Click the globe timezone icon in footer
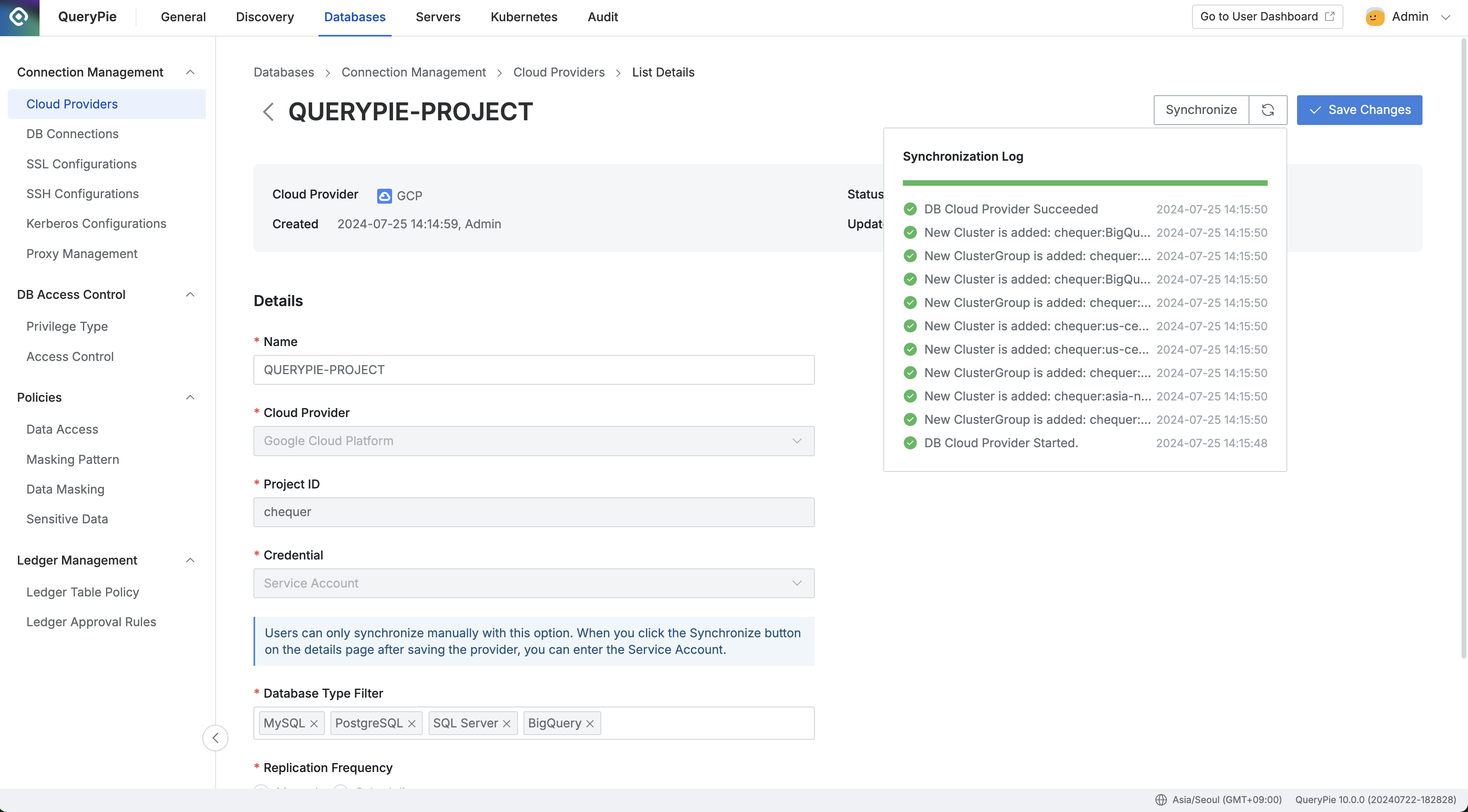Viewport: 1468px width, 812px height. tap(1161, 800)
